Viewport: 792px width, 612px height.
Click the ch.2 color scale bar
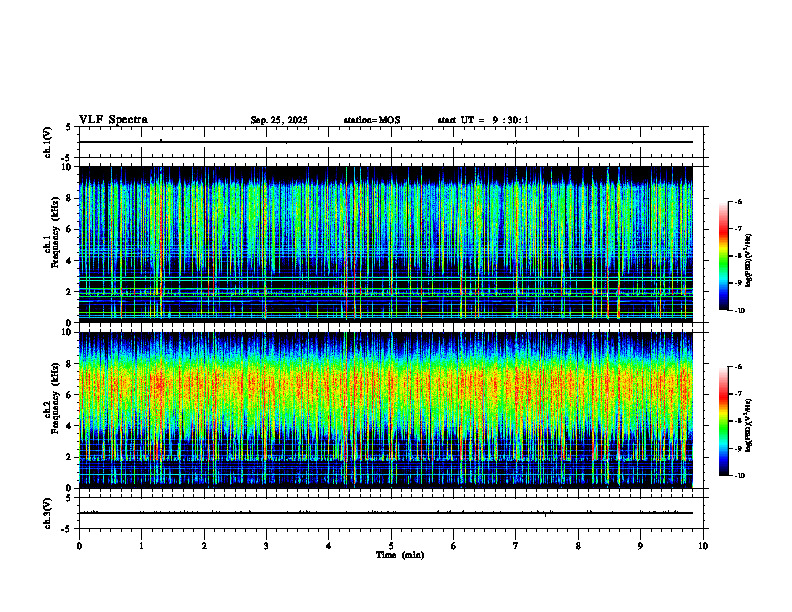724,421
